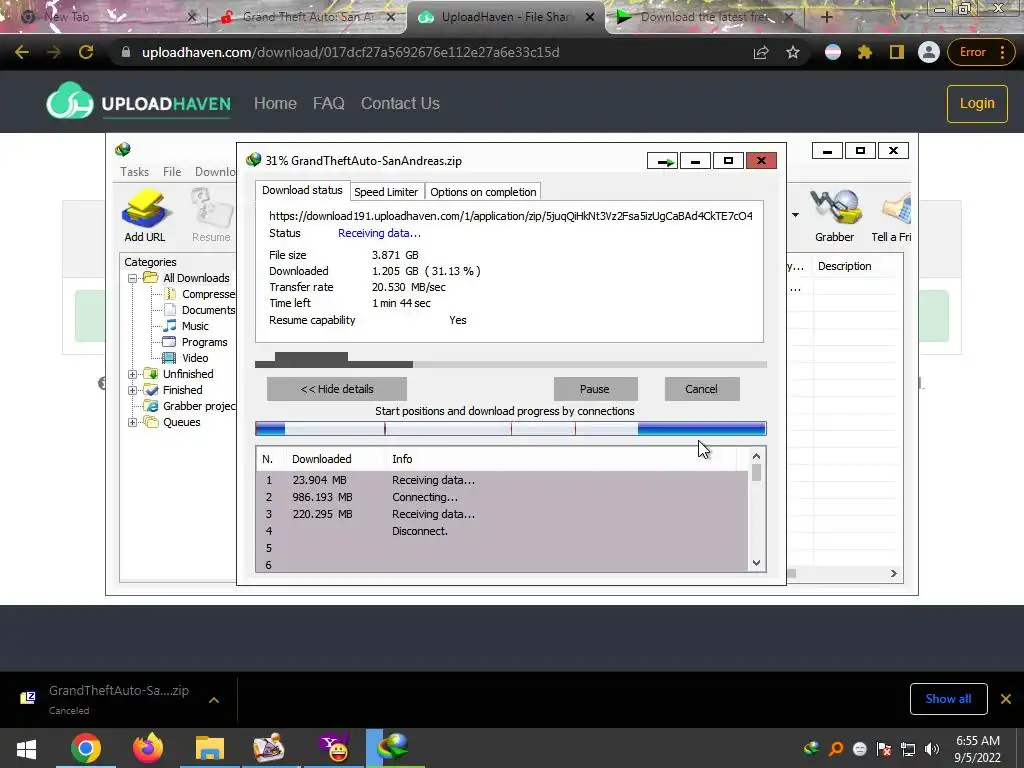
Task: Select the Video category
Action: point(185,358)
